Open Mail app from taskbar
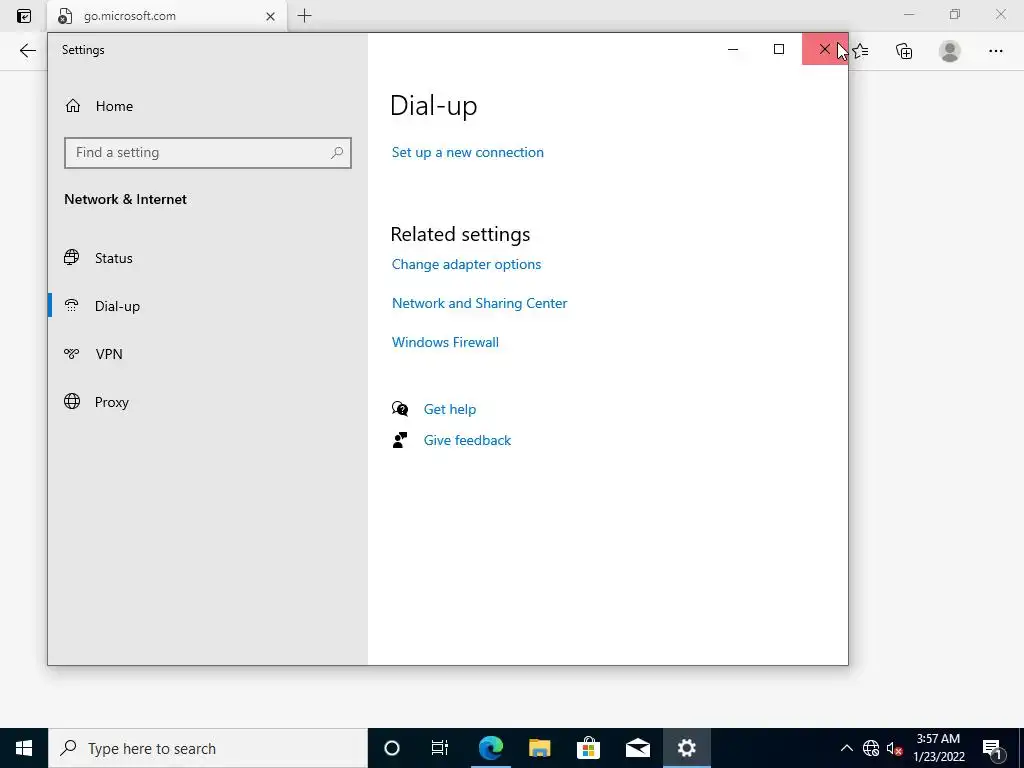Viewport: 1024px width, 768px height. 637,748
